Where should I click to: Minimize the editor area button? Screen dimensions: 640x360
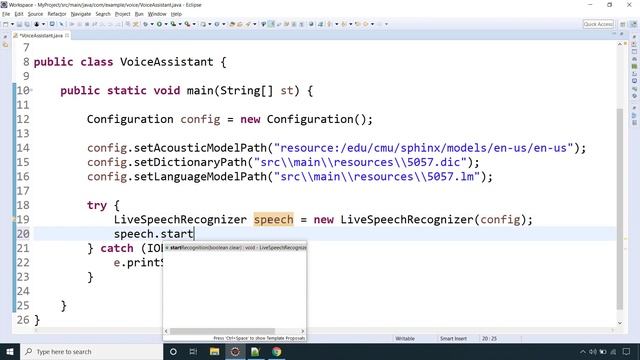click(x=614, y=34)
